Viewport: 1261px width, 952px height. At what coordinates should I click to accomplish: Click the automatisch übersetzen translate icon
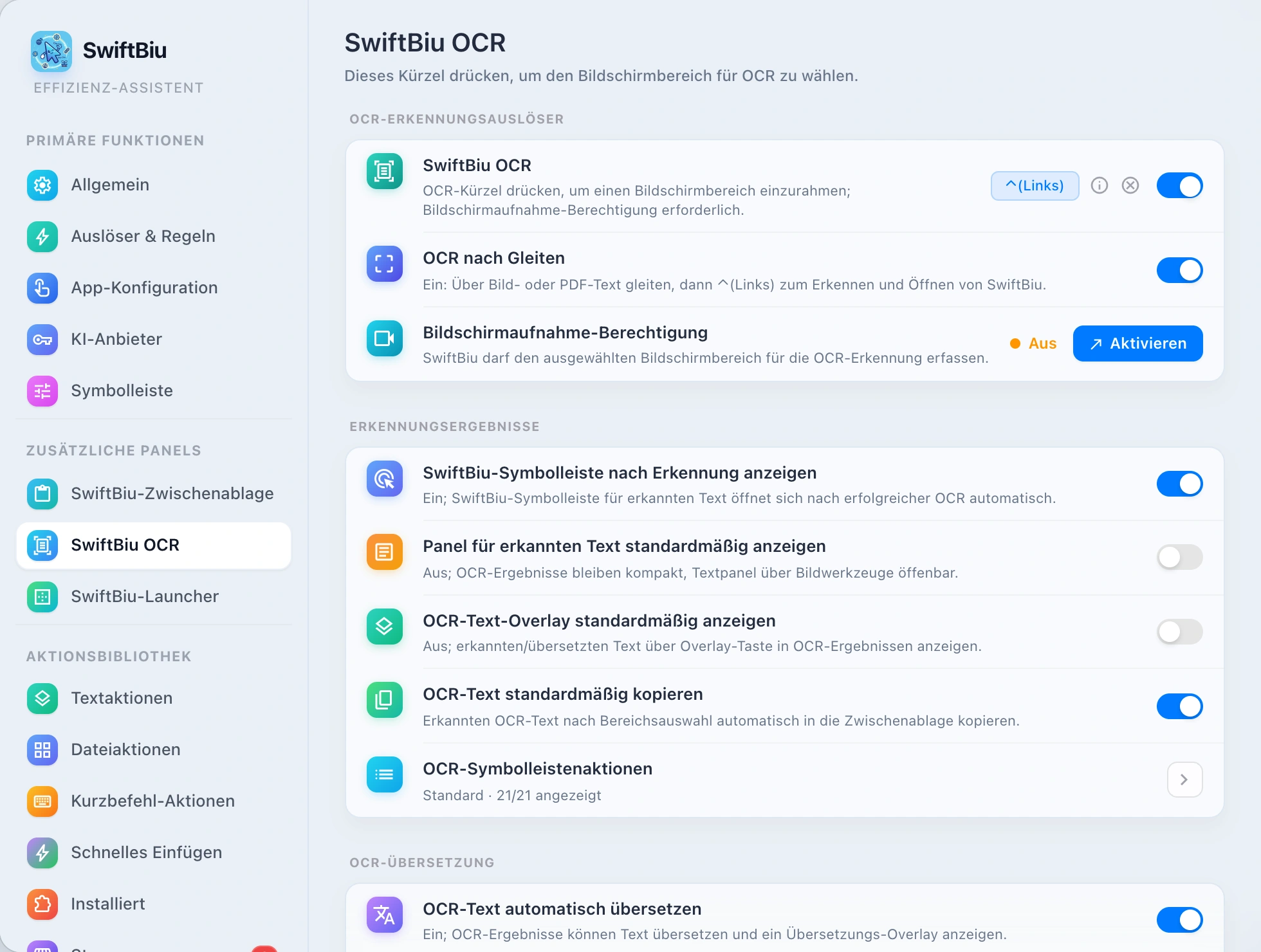pyautogui.click(x=385, y=915)
